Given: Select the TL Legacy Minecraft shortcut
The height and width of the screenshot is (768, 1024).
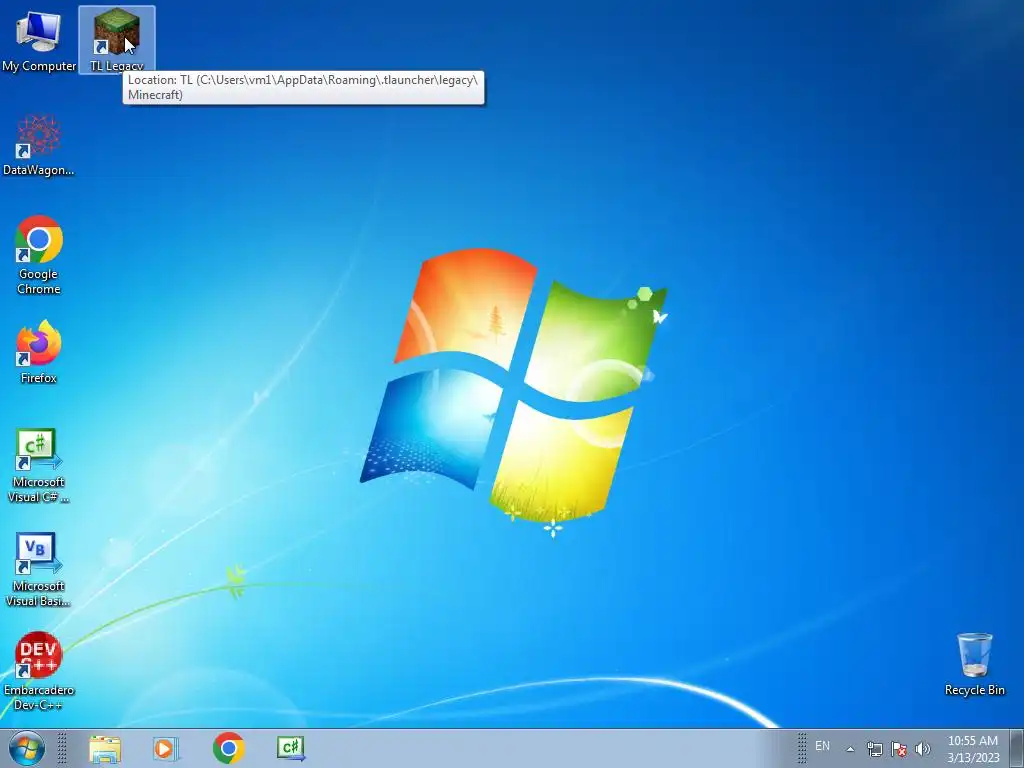Looking at the screenshot, I should click(117, 39).
